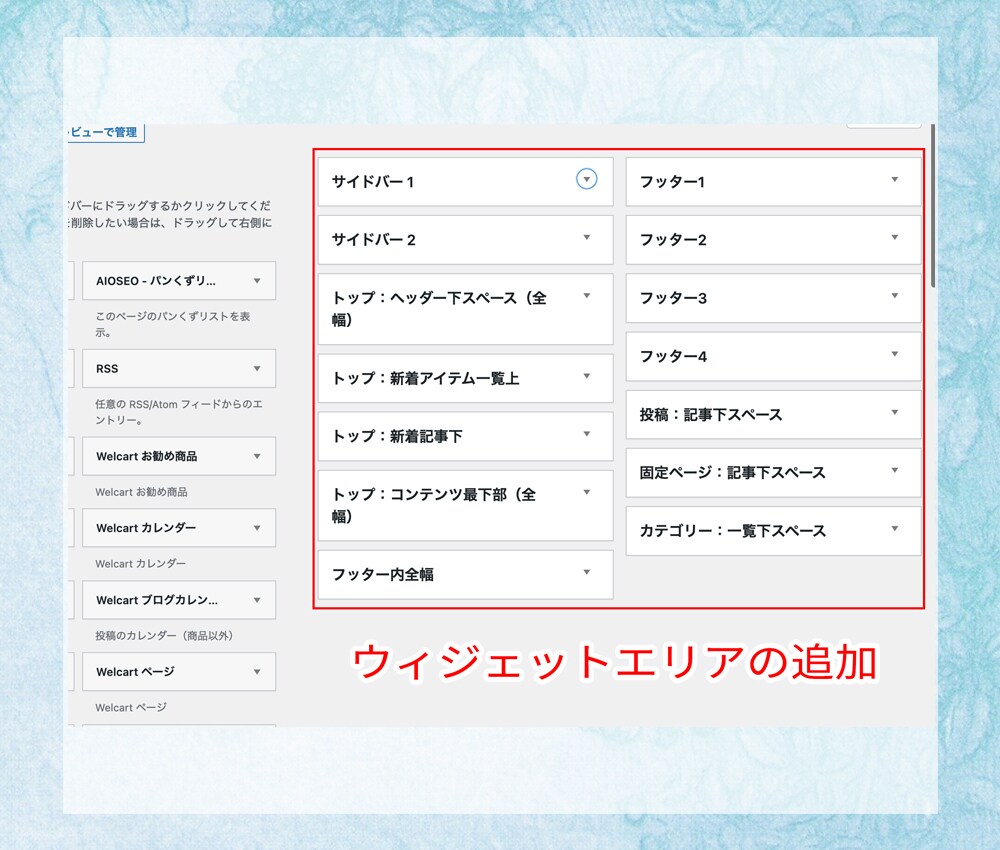The image size is (1000, 850).
Task: Click AIOSEO - パンくずリ... widget title
Action: point(156,281)
